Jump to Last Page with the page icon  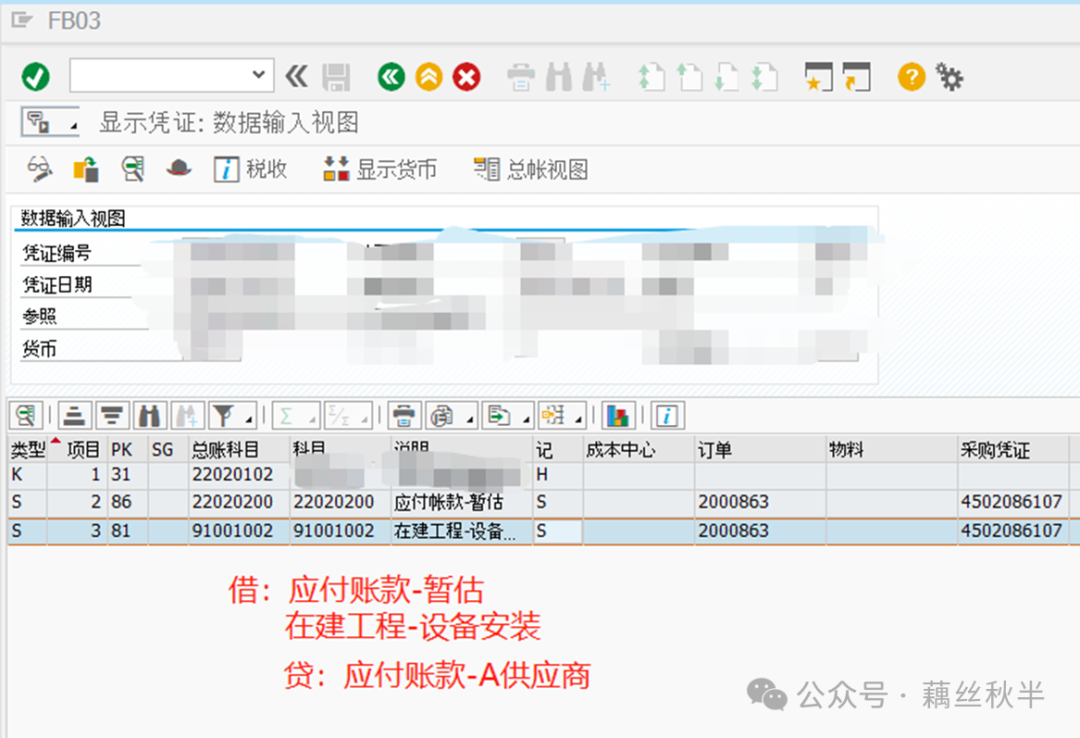click(x=764, y=77)
